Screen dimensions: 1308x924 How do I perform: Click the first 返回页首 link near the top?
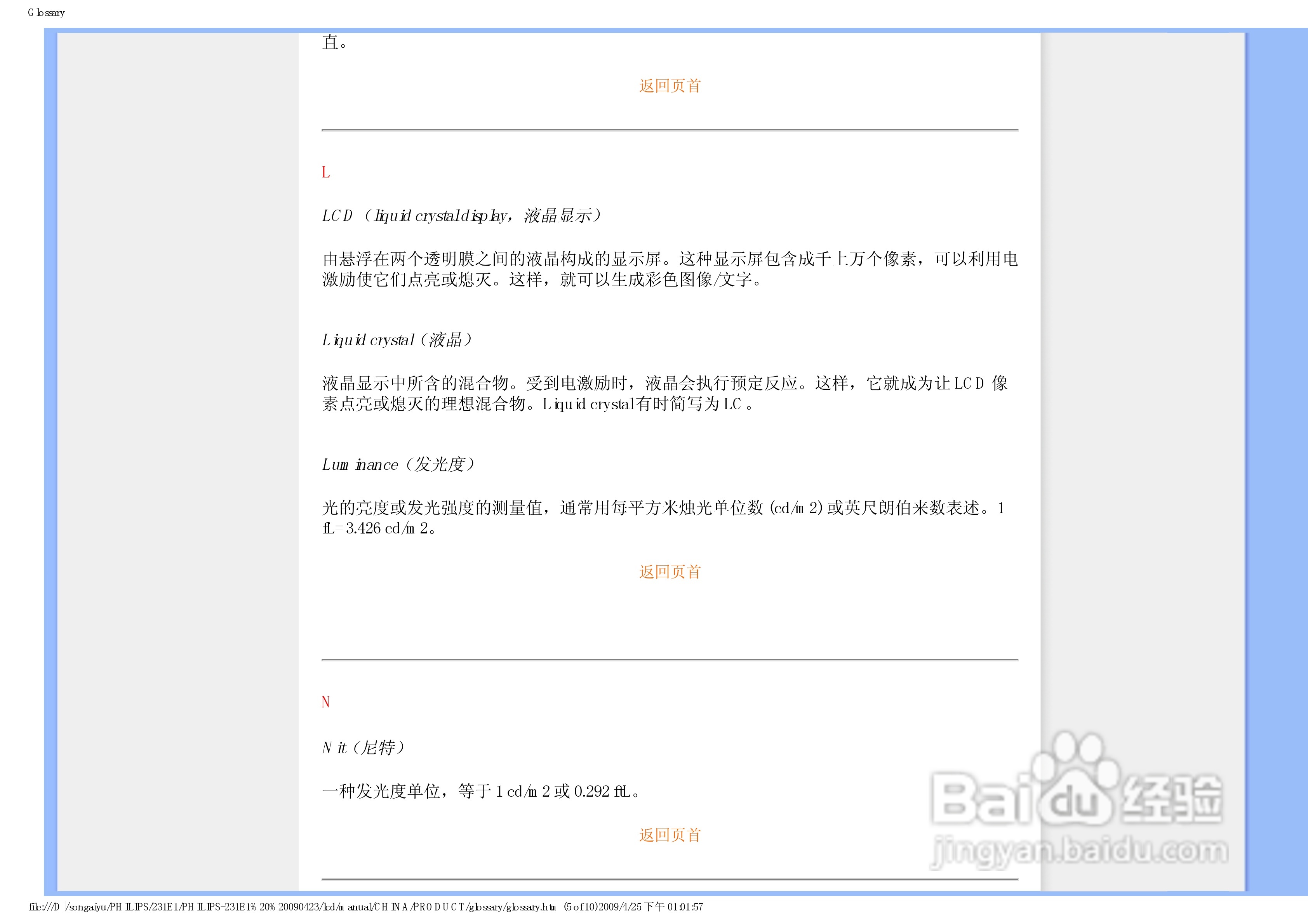670,86
